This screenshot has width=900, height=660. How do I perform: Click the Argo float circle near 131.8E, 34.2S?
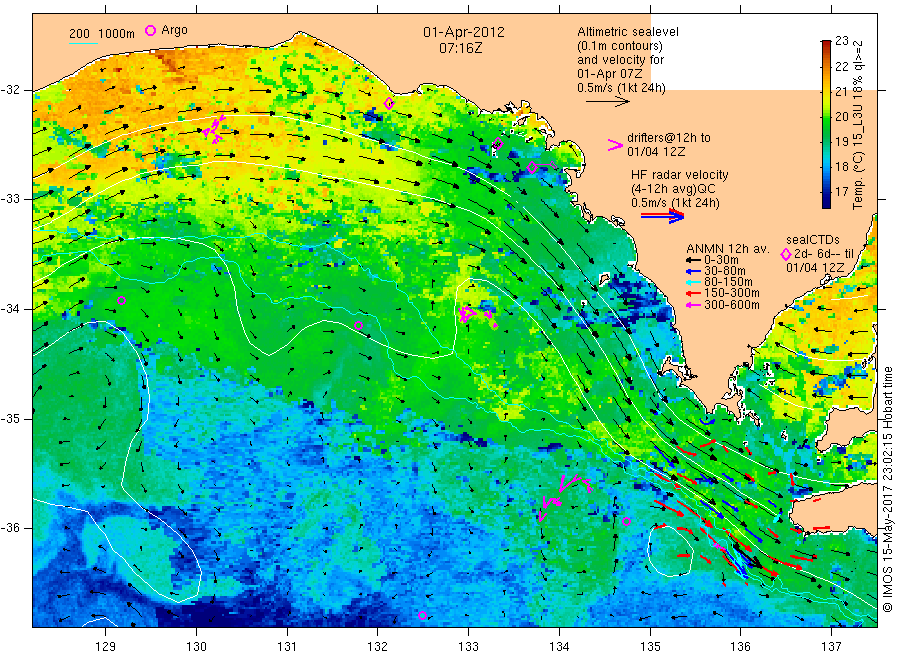(x=359, y=325)
